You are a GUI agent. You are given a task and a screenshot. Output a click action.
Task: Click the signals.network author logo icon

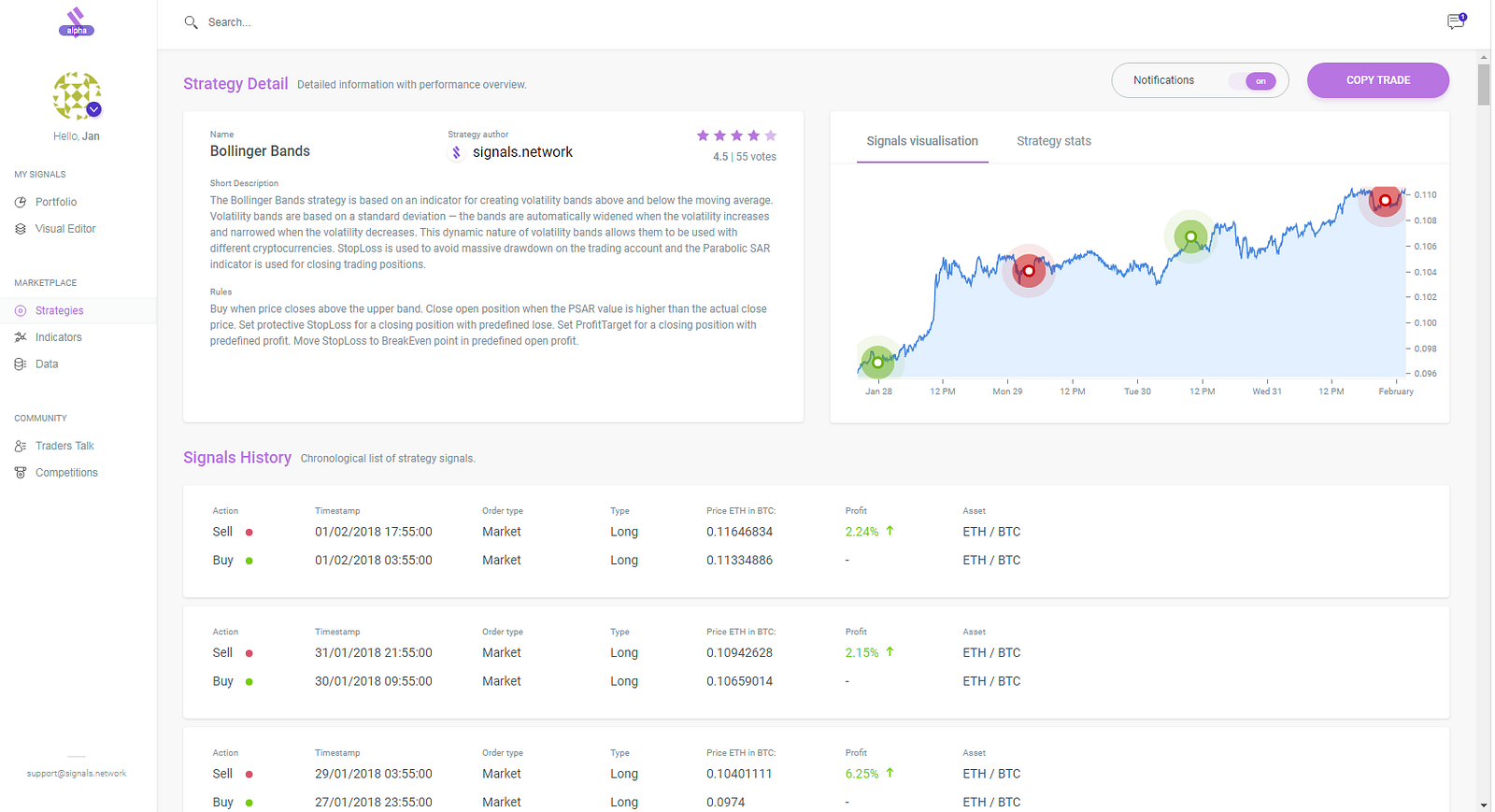point(456,152)
